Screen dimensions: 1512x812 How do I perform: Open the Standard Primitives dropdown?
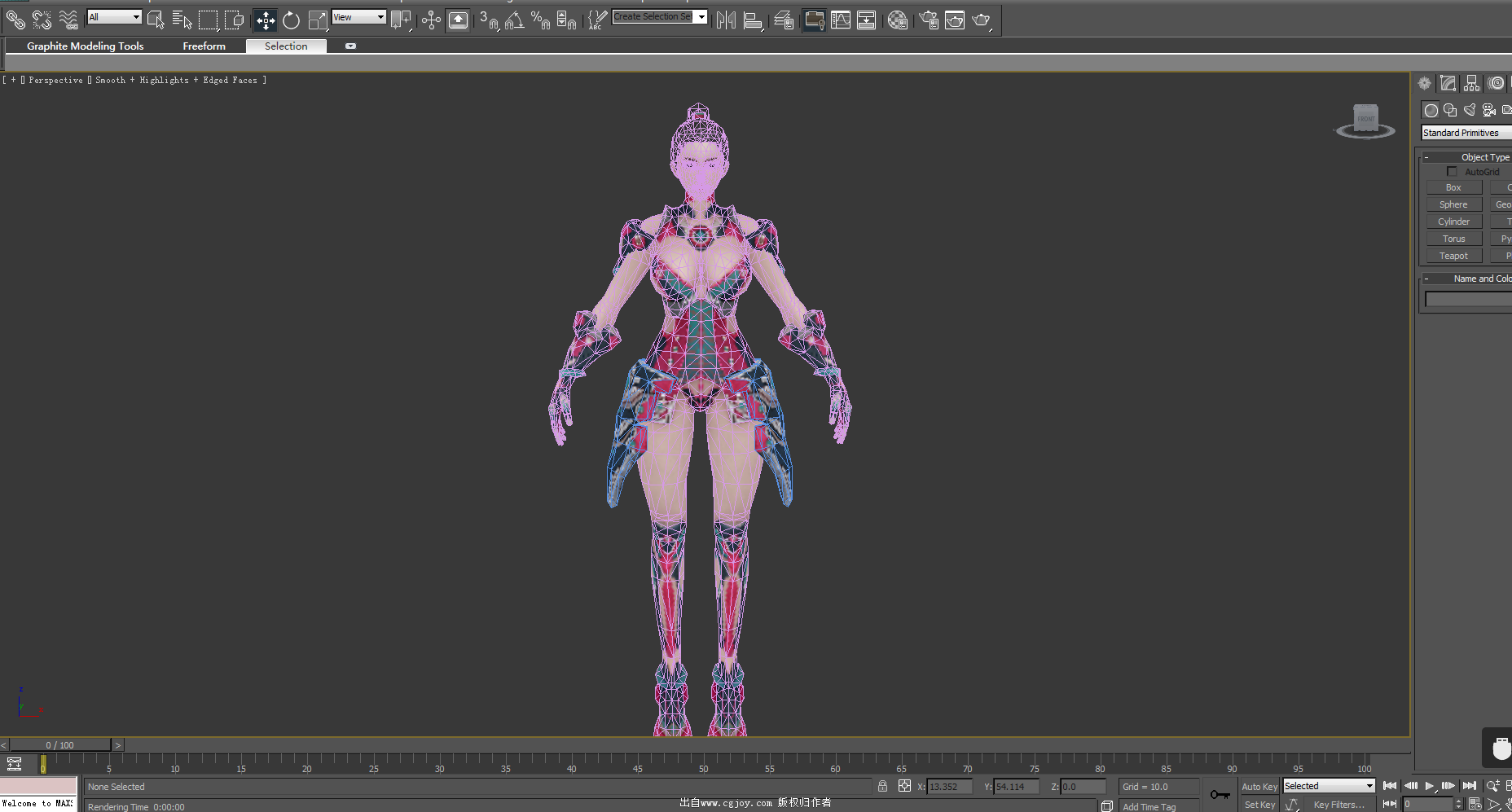(x=1466, y=133)
